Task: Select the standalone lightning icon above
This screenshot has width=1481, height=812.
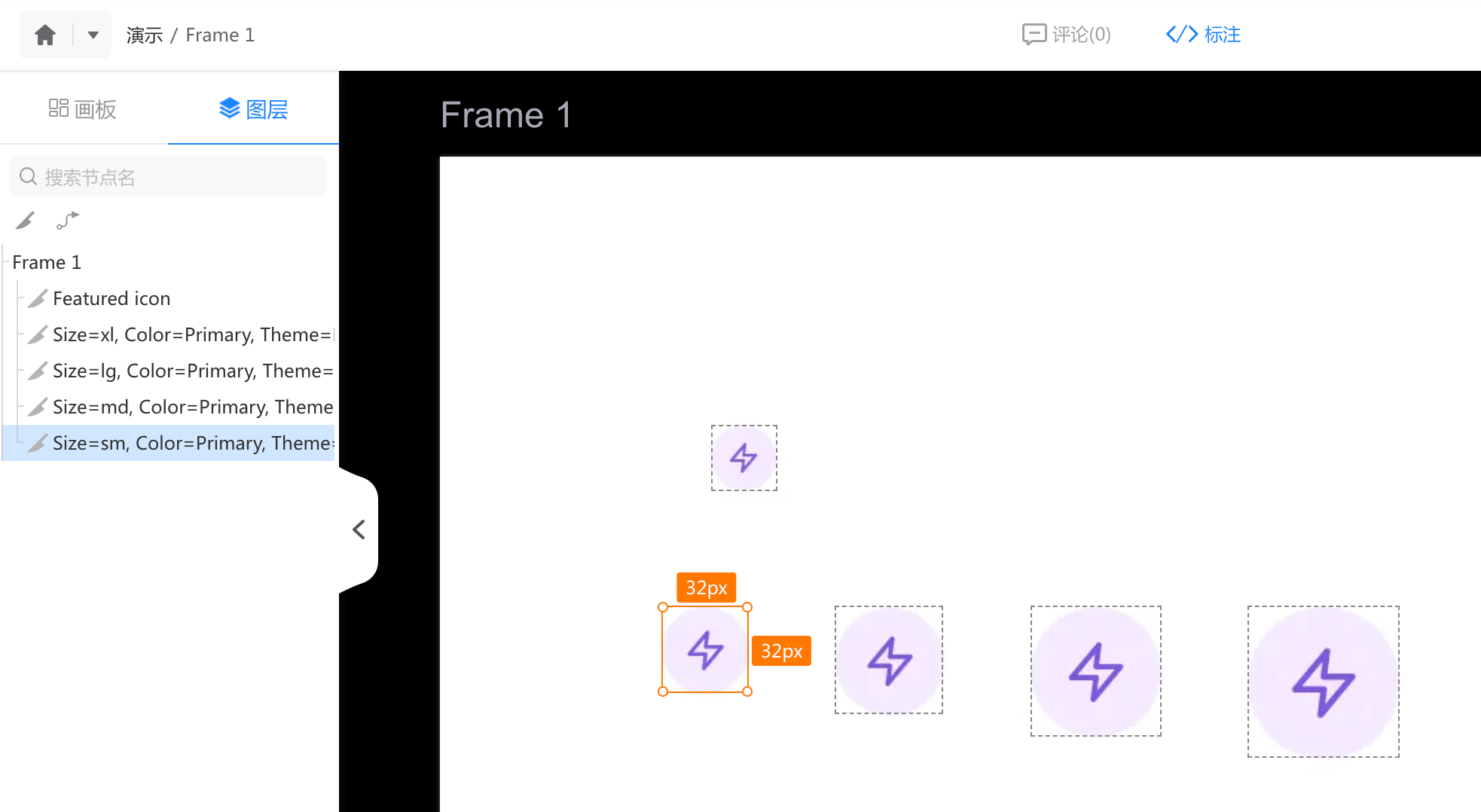Action: click(x=744, y=458)
